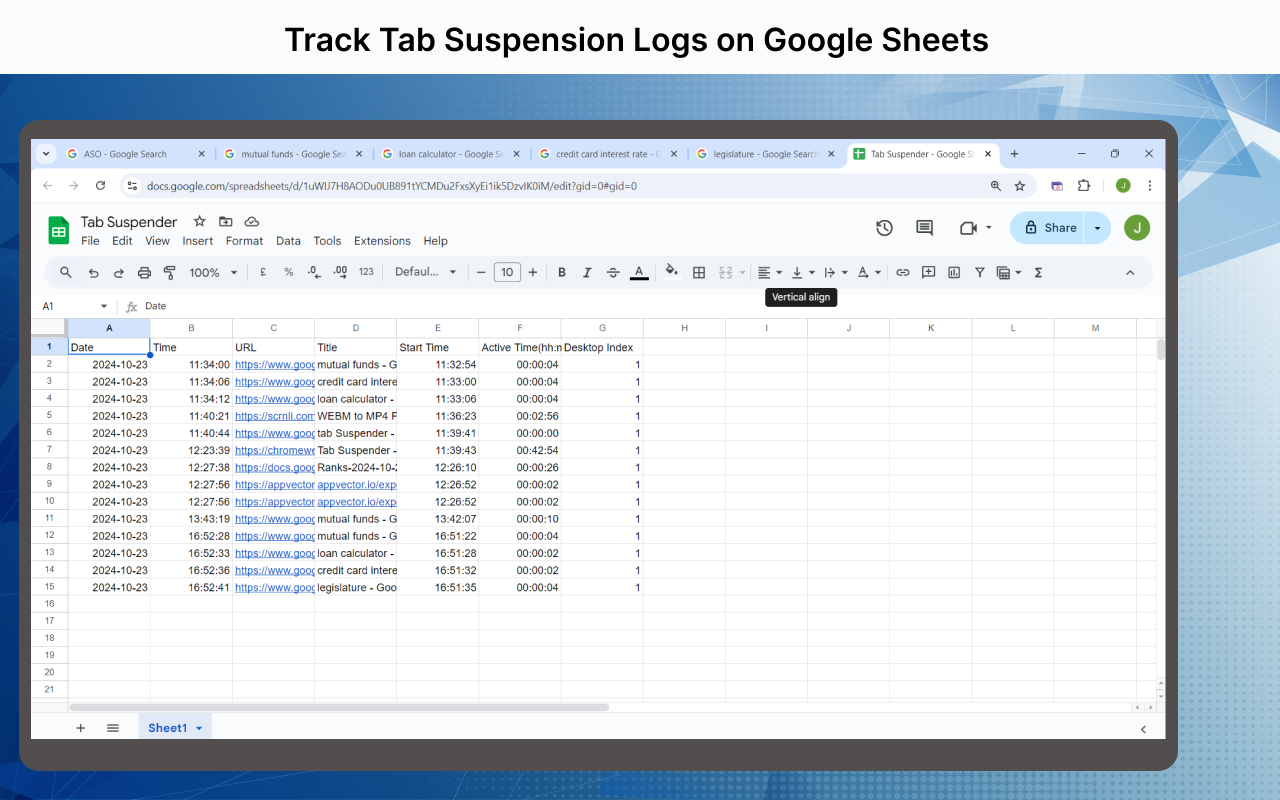1280x800 pixels.
Task: Expand the Share options arrow
Action: pos(1097,228)
